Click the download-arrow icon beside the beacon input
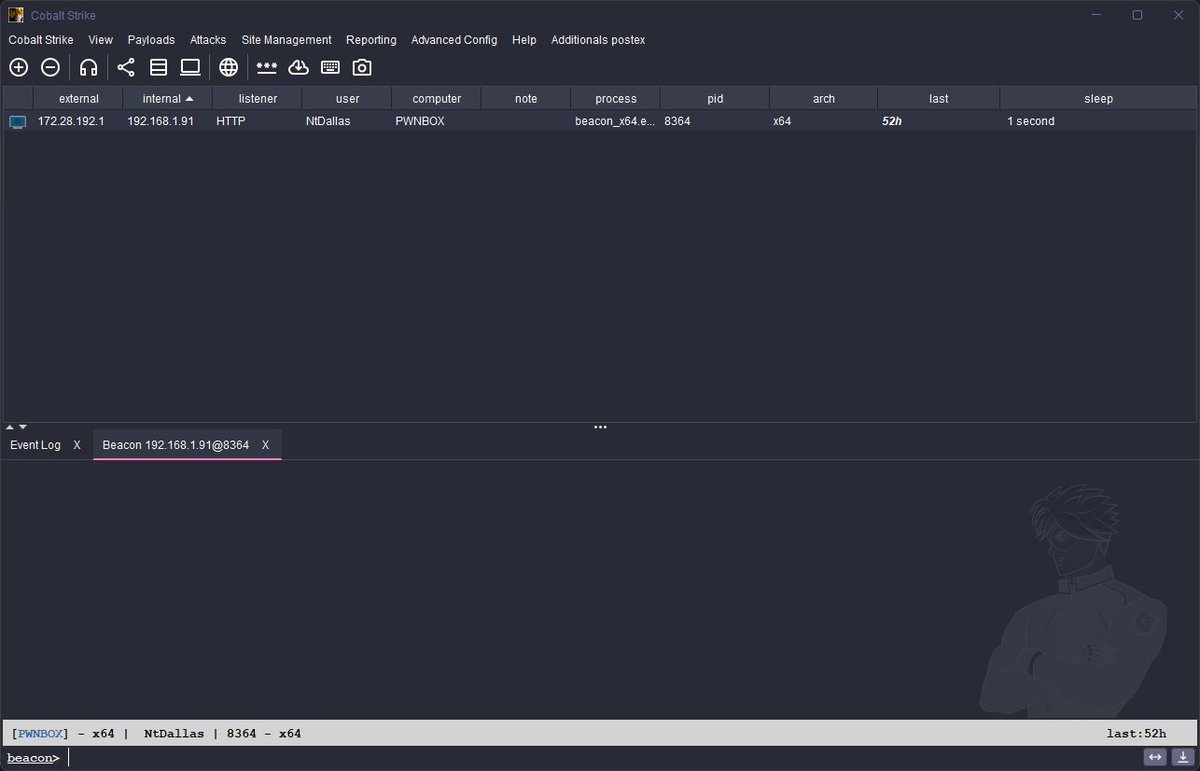Image resolution: width=1200 pixels, height=771 pixels. [1182, 758]
